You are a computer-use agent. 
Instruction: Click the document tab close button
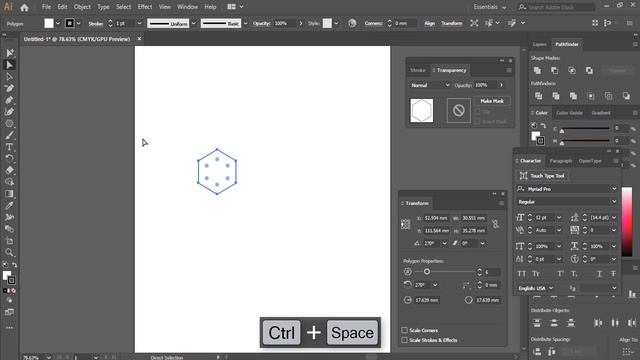[x=139, y=39]
